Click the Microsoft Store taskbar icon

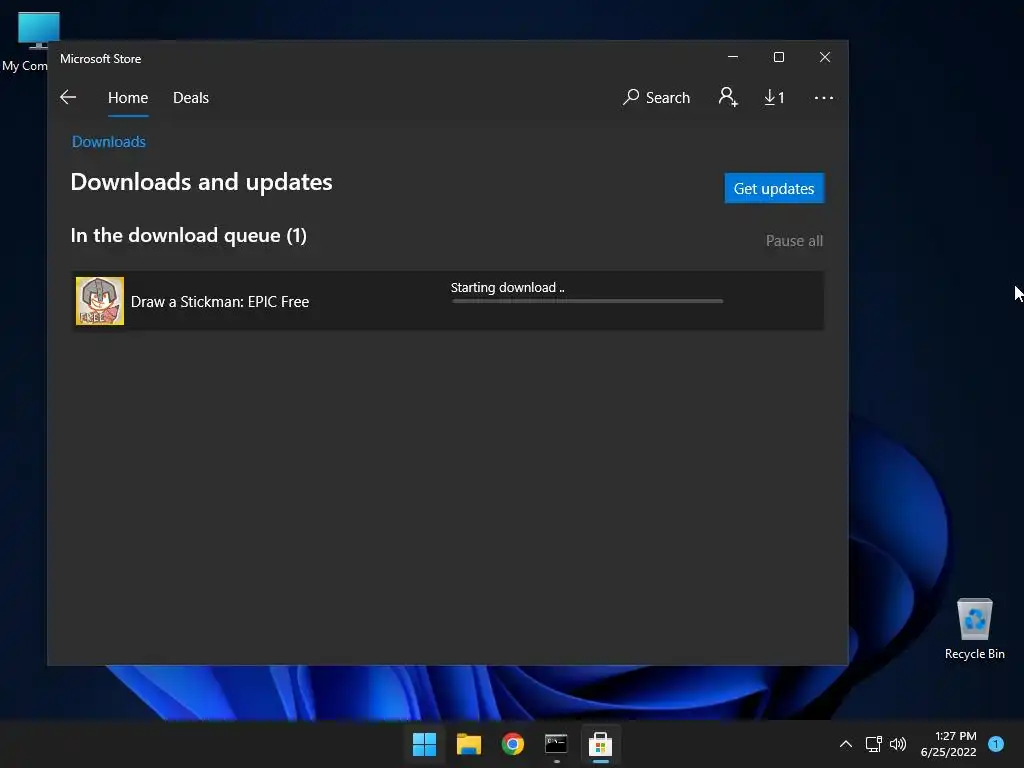[600, 744]
